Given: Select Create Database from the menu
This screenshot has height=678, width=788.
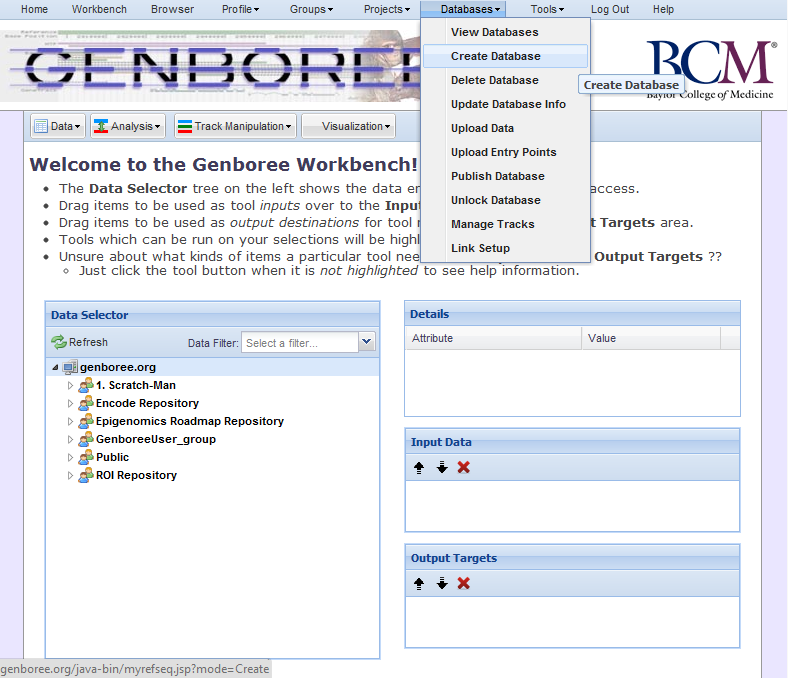Looking at the screenshot, I should [495, 56].
